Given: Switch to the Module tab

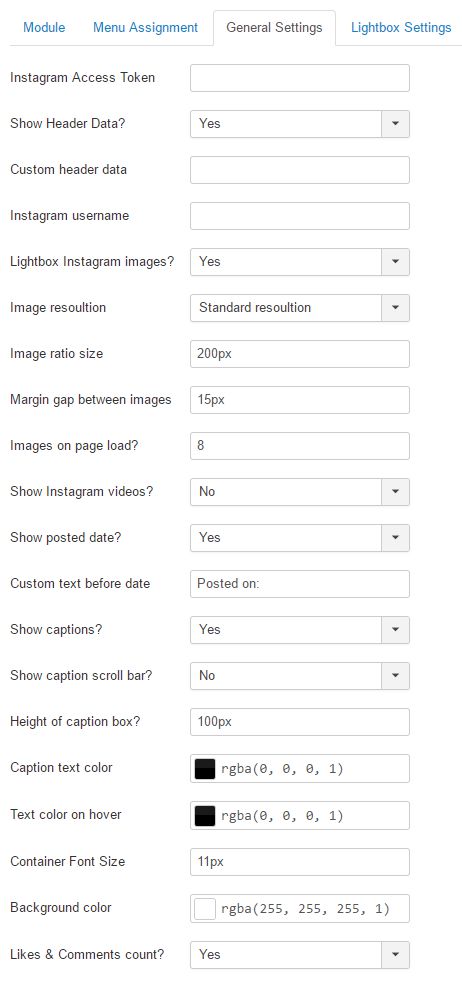Looking at the screenshot, I should (44, 28).
